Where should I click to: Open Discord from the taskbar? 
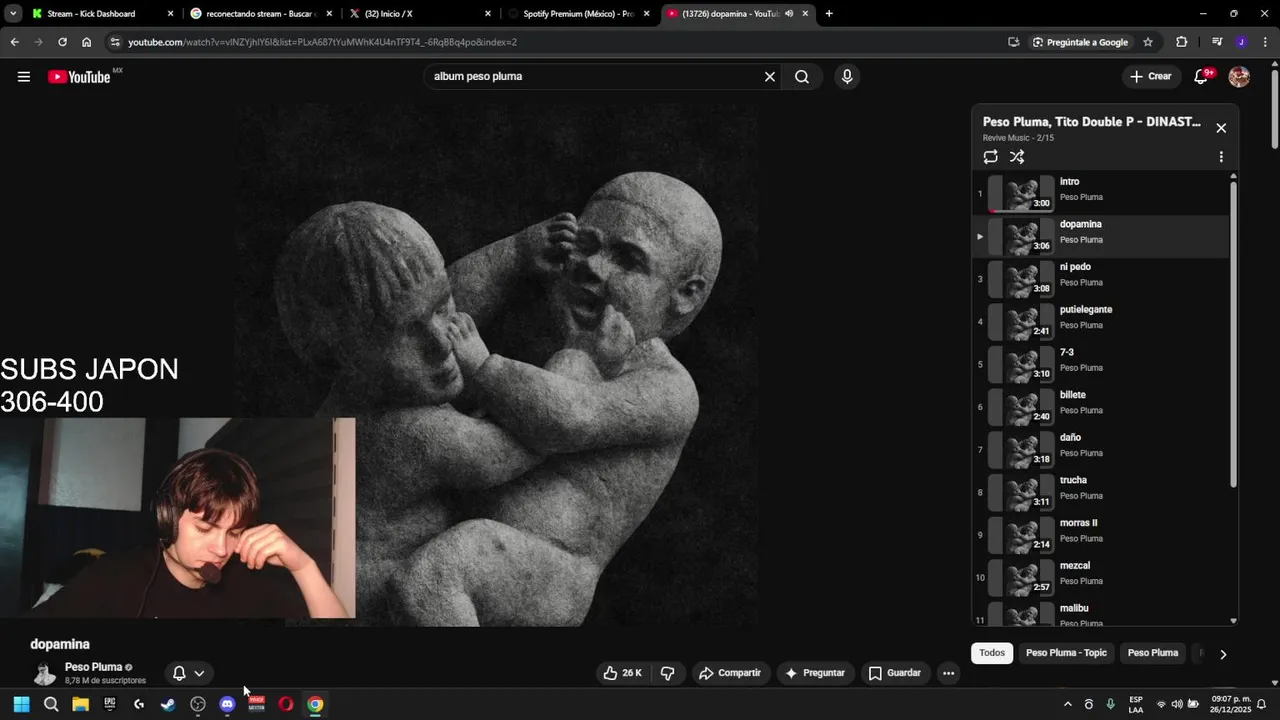pos(227,704)
